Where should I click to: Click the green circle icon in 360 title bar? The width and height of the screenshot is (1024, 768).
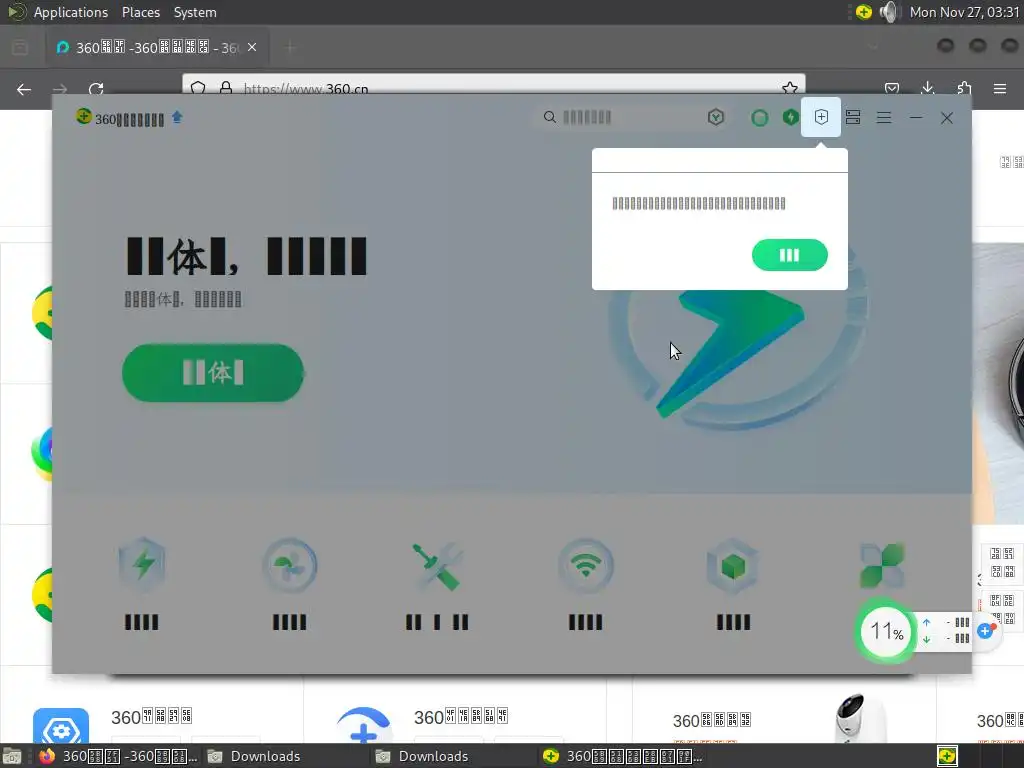coord(760,118)
